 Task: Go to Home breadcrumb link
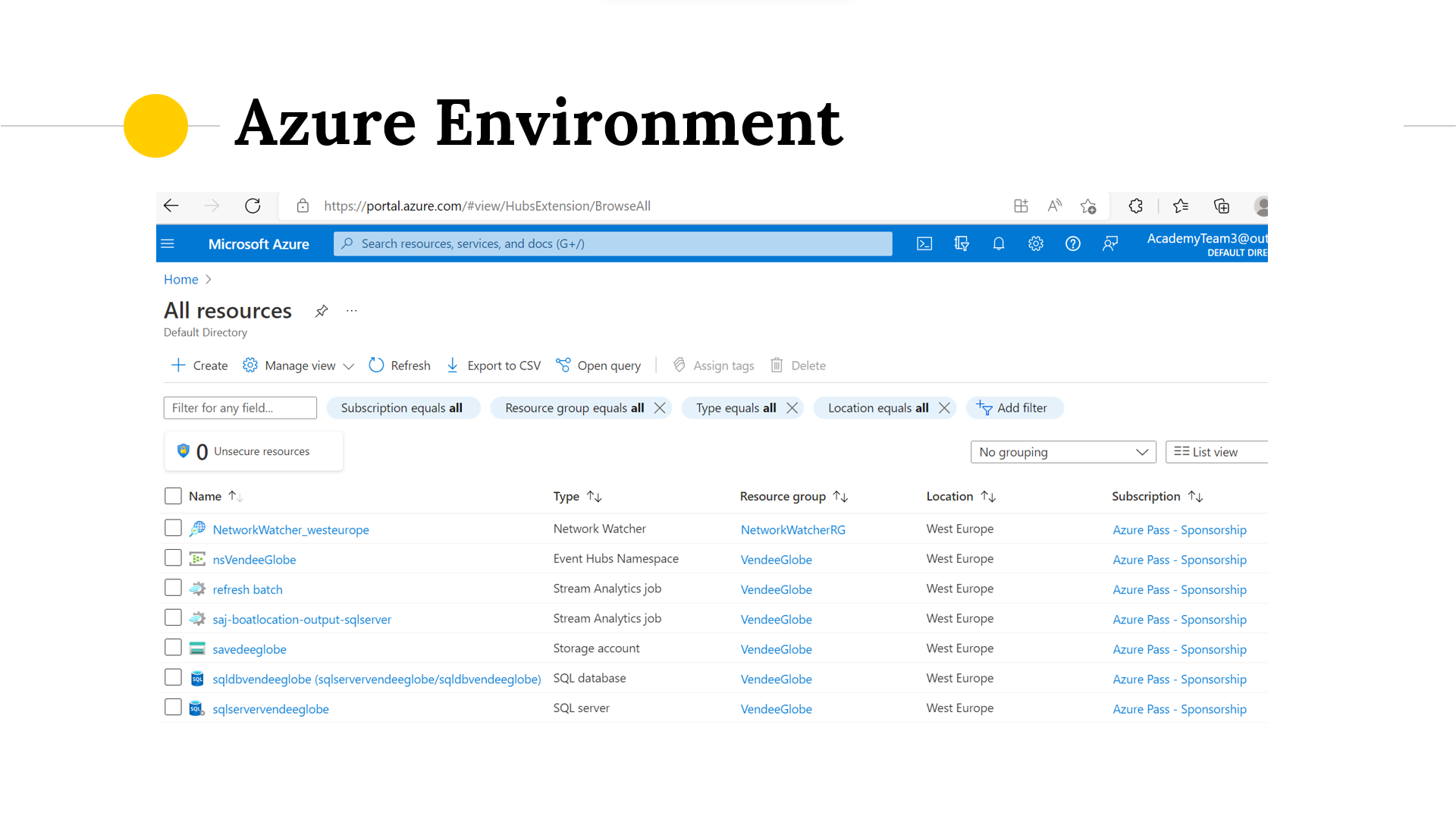(x=180, y=279)
